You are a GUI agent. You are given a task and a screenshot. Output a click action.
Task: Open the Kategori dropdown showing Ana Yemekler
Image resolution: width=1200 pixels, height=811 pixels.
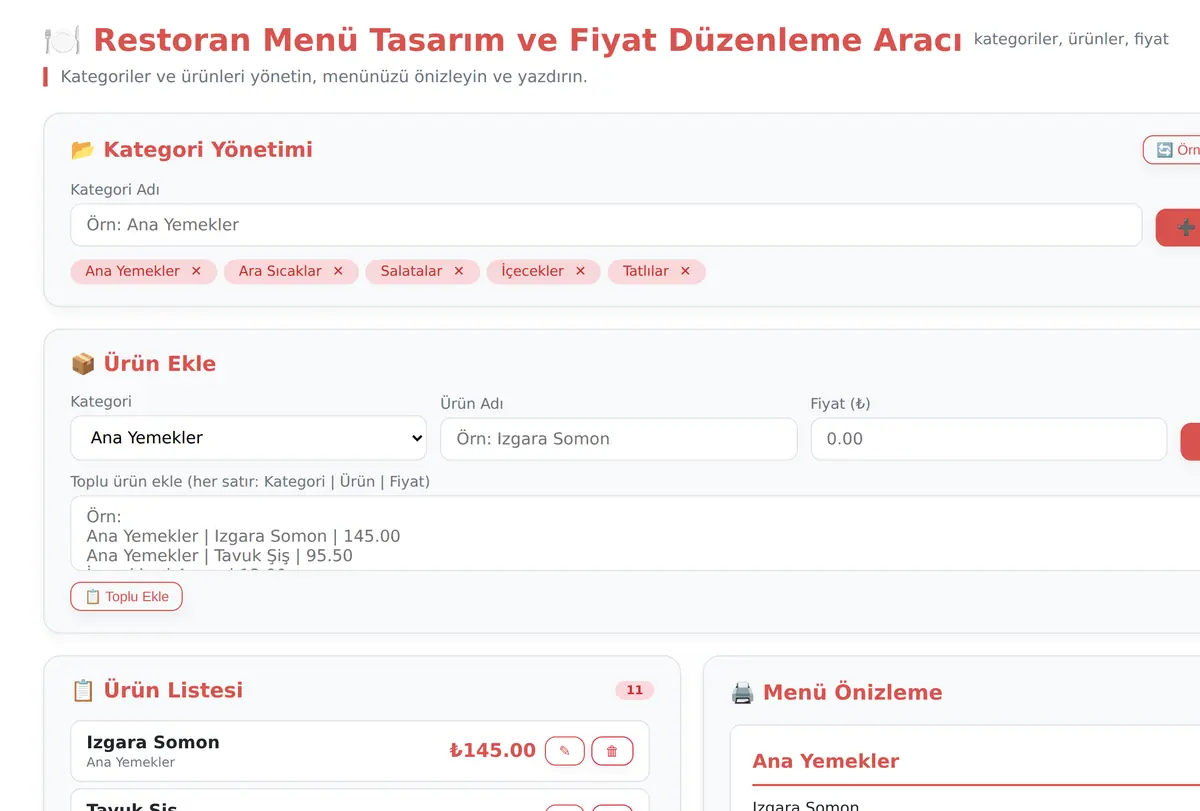[x=248, y=438]
